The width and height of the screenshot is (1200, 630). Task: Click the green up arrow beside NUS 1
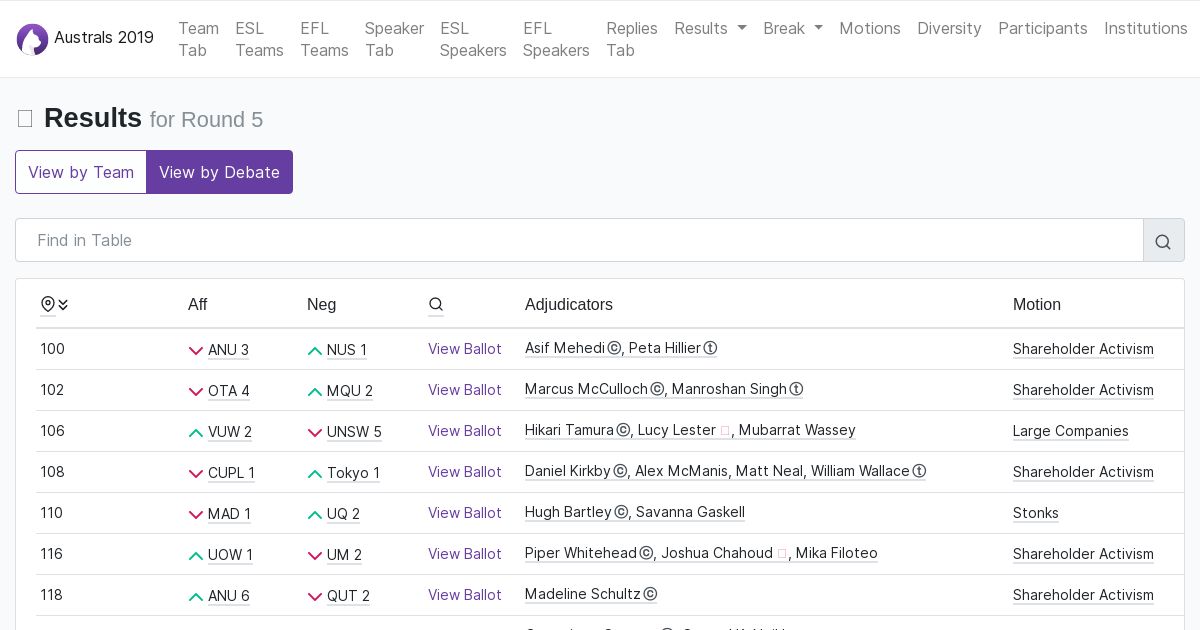315,351
